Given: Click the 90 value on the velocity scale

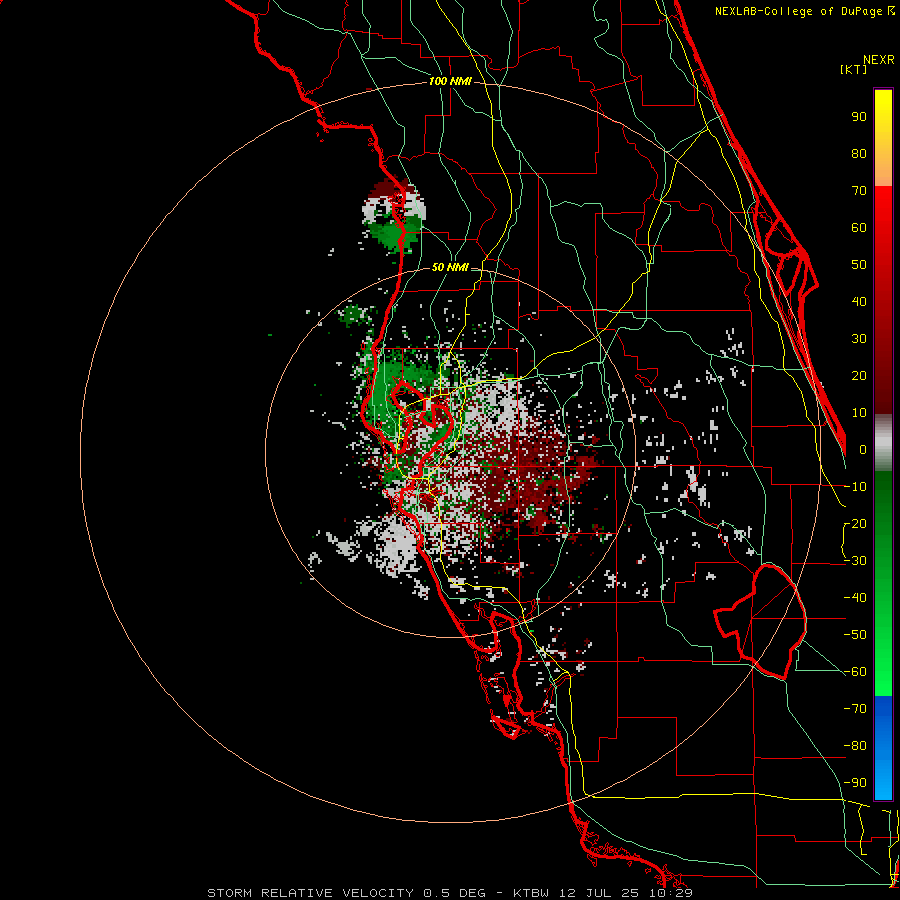Looking at the screenshot, I should [859, 117].
